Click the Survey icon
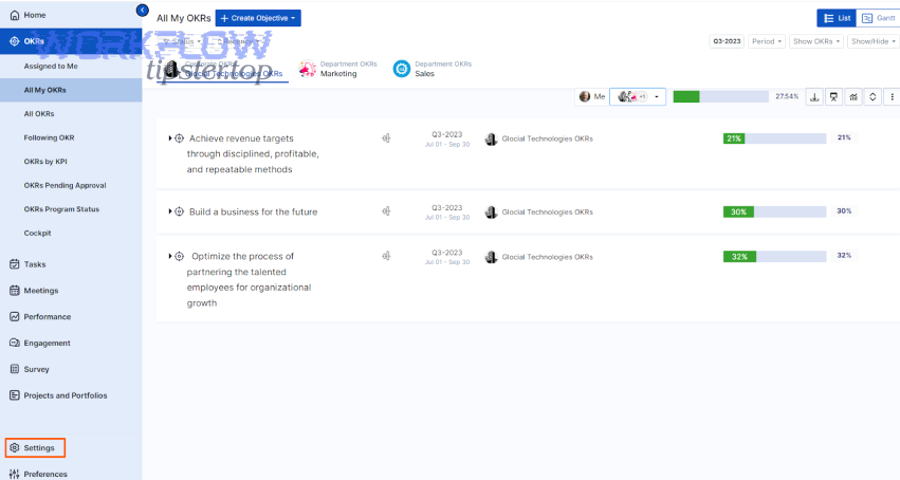Image resolution: width=900 pixels, height=480 pixels. [14, 369]
